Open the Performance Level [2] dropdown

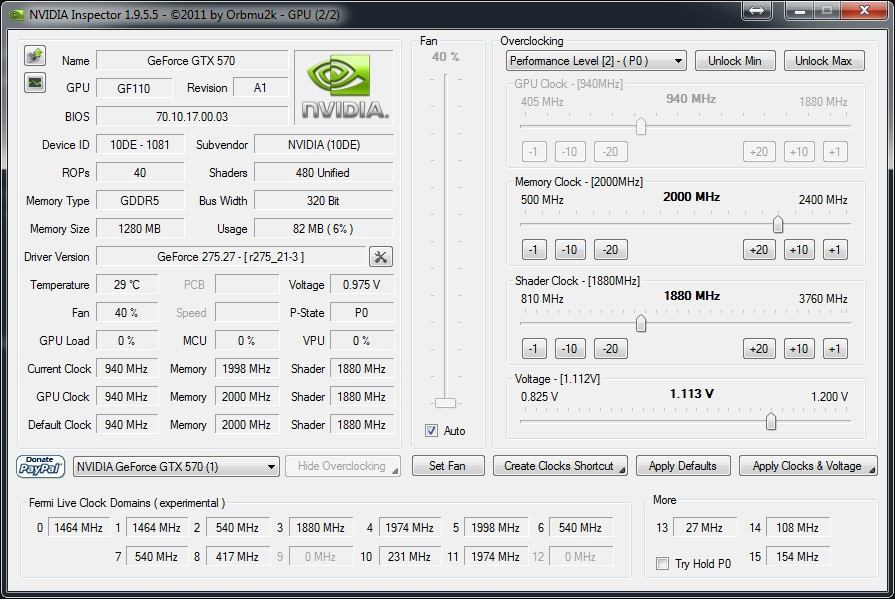click(596, 61)
